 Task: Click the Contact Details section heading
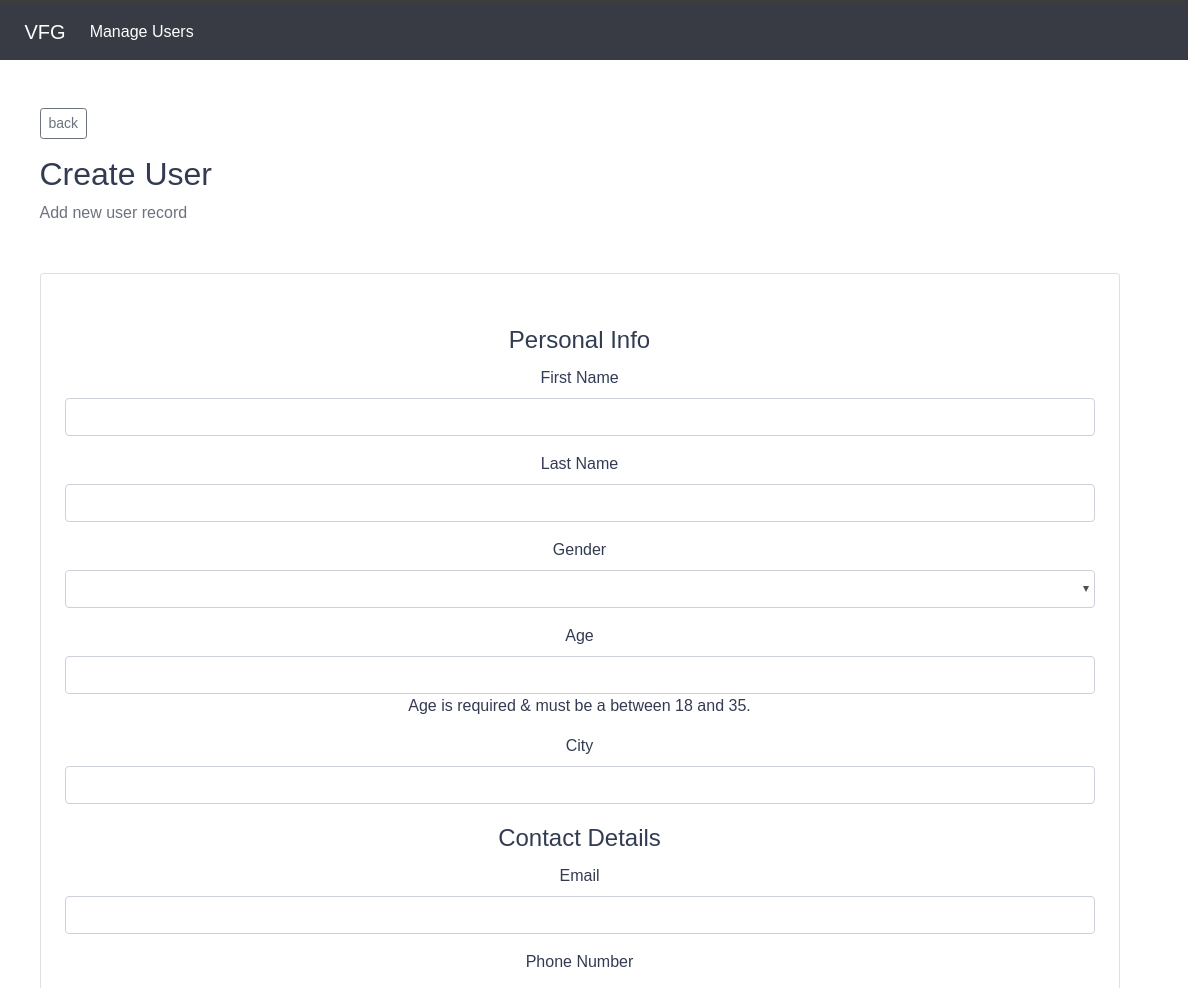pyautogui.click(x=579, y=838)
